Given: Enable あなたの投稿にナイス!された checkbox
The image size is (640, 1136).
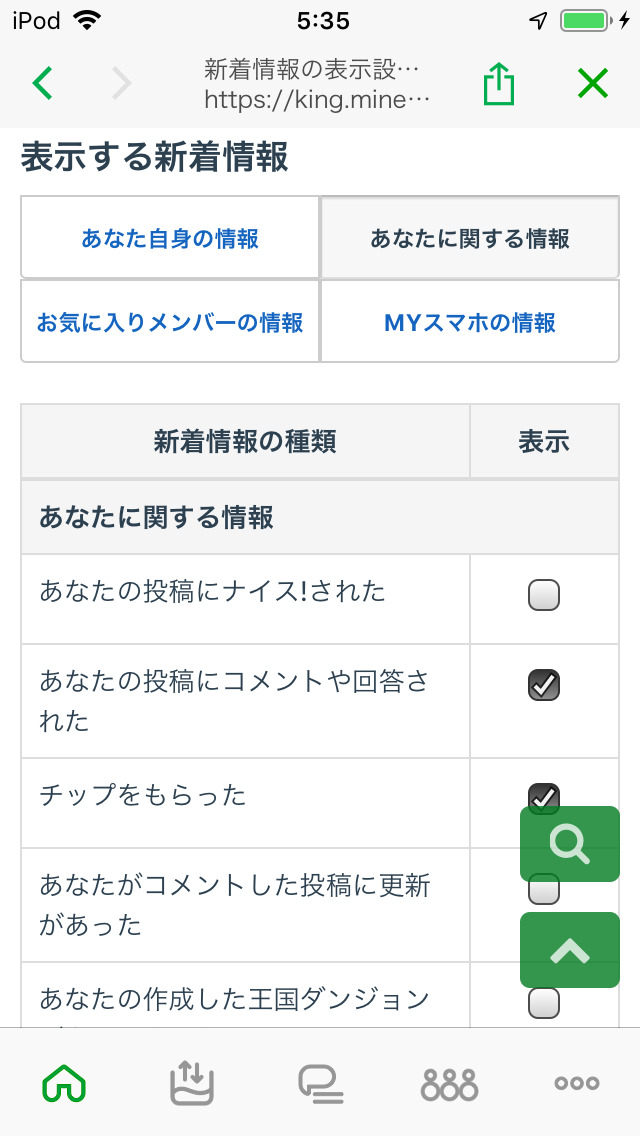Looking at the screenshot, I should pyautogui.click(x=544, y=596).
